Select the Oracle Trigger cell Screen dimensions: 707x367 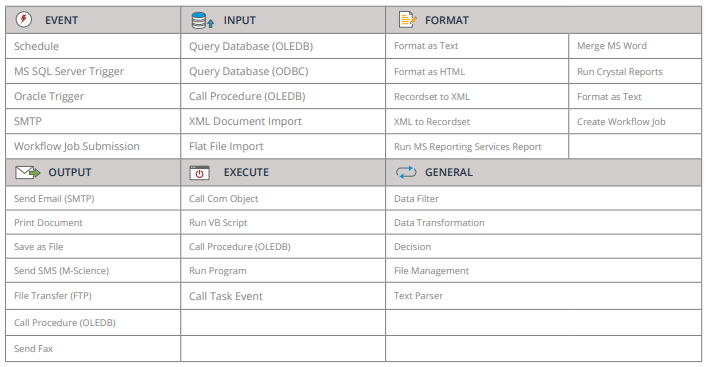coord(93,96)
